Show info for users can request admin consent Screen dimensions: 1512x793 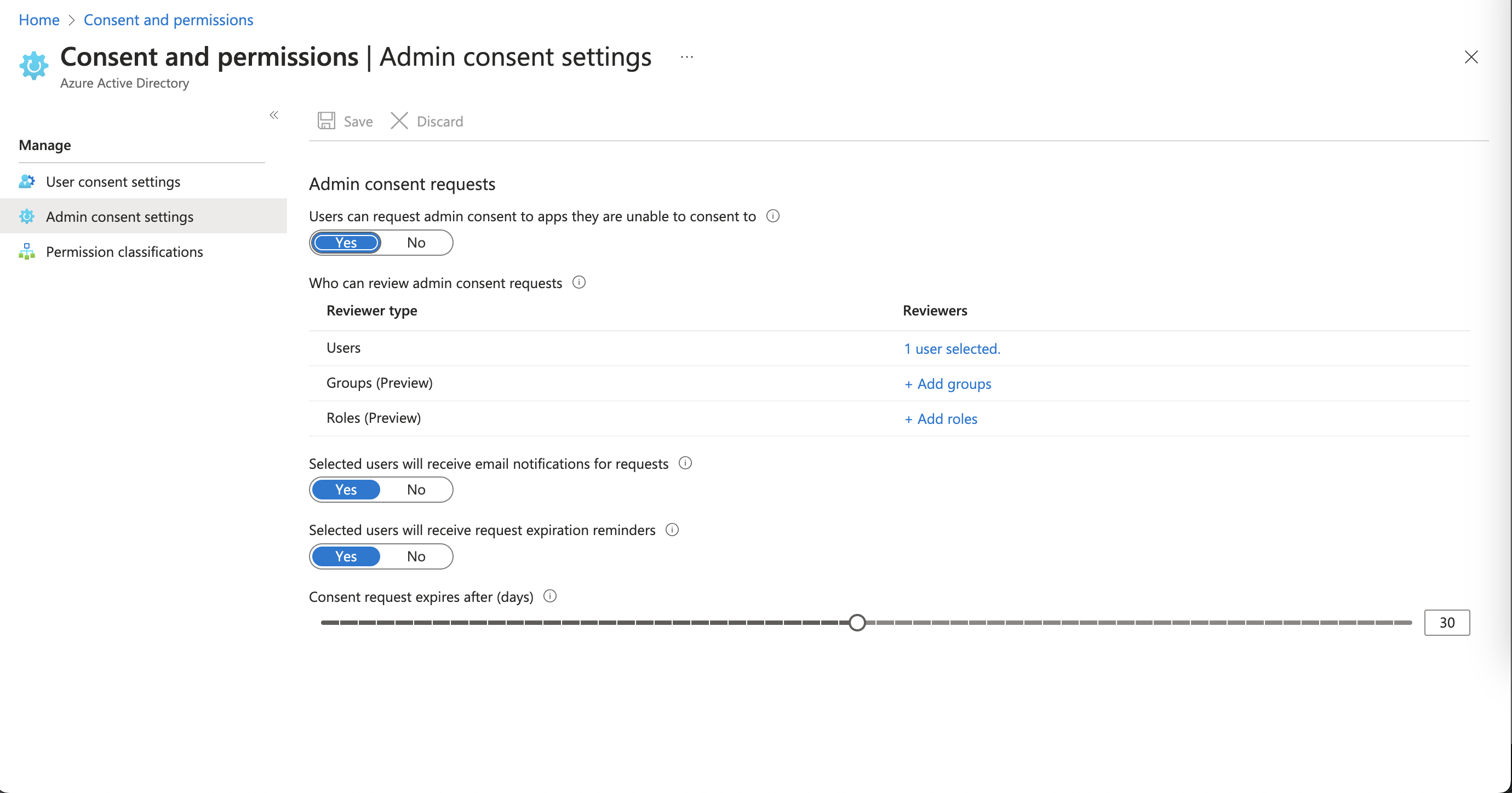pyautogui.click(x=773, y=216)
